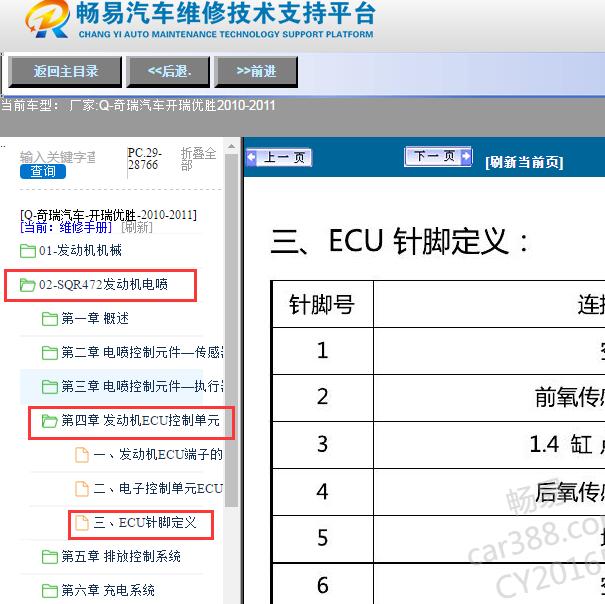Screen dimensions: 605x604
Task: Click folder icon of 第六章 充电系统
Action: tap(50, 590)
